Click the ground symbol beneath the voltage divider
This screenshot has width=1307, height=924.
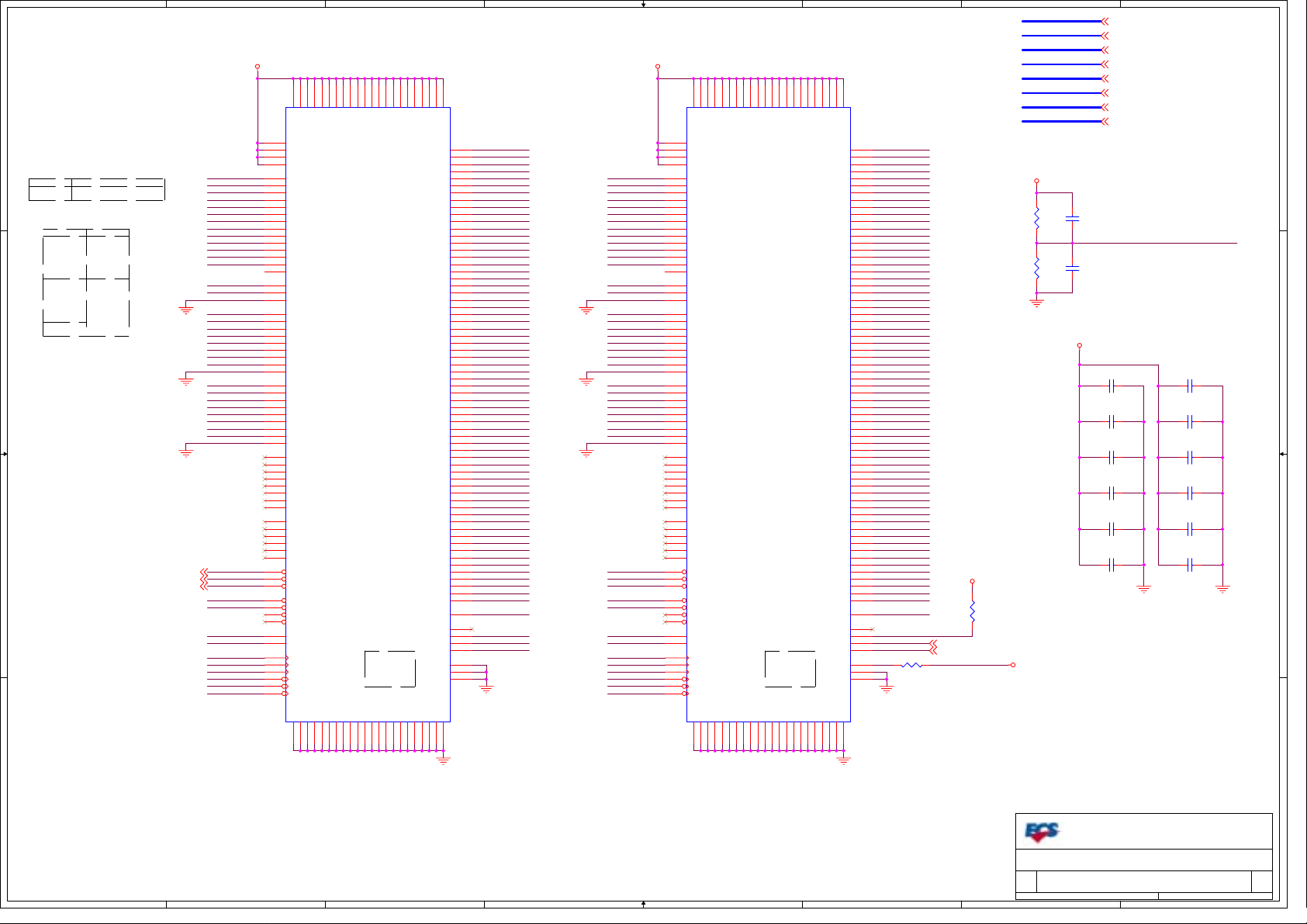coord(1036,303)
